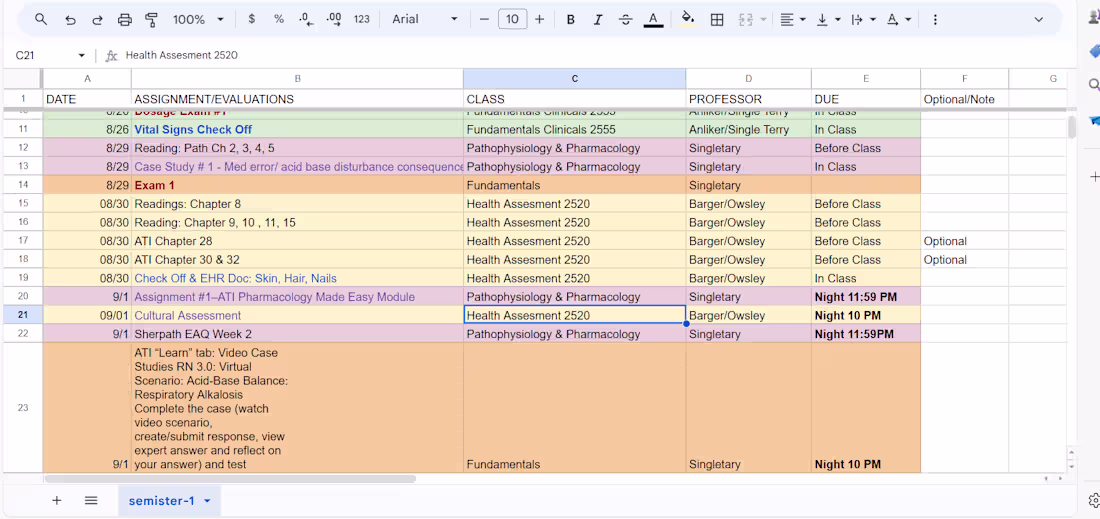Add a new sheet with plus button
Screen dimensions: 1100x519
click(57, 500)
